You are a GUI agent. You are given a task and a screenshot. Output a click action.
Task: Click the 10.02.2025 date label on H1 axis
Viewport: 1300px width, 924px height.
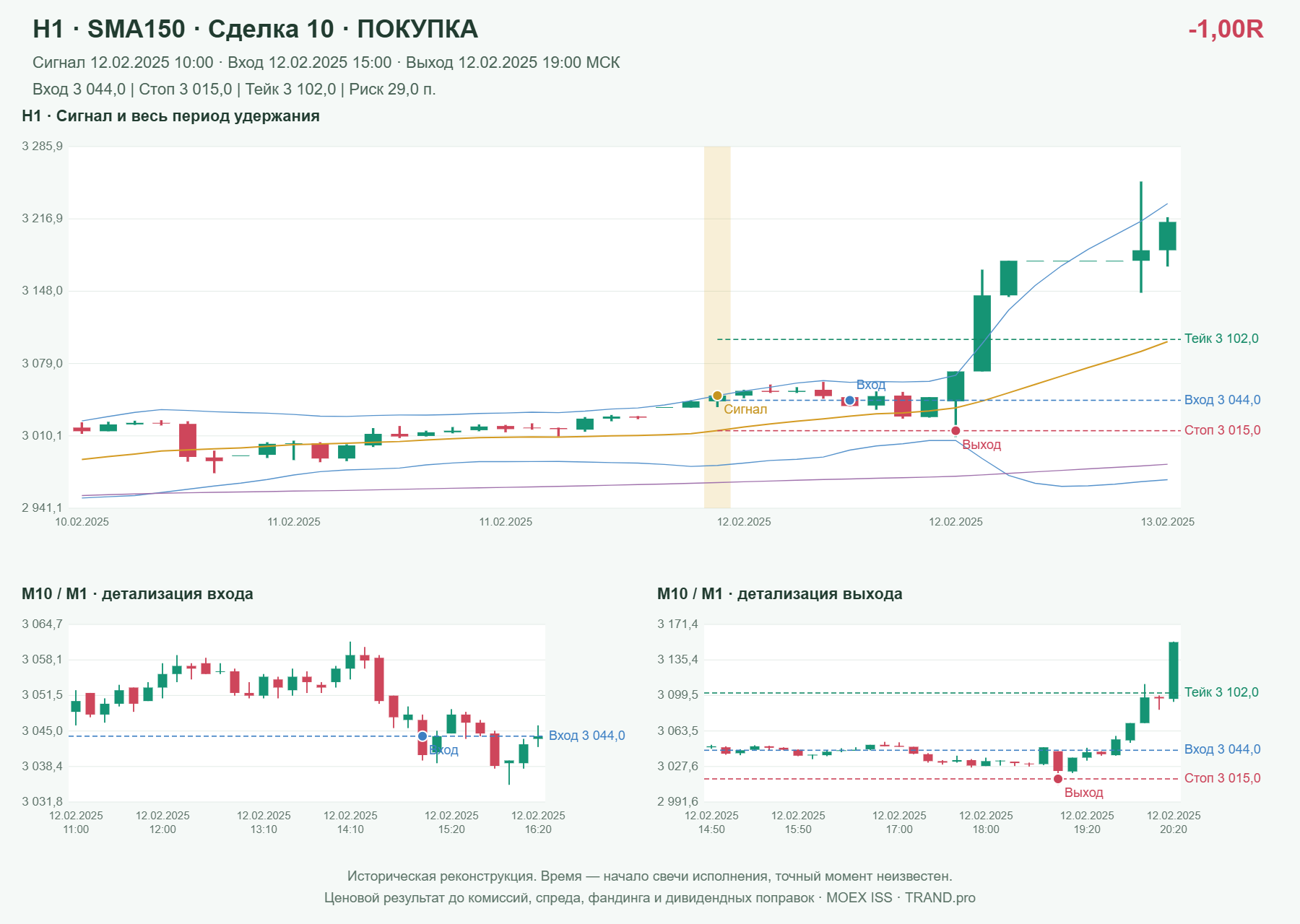coord(82,522)
